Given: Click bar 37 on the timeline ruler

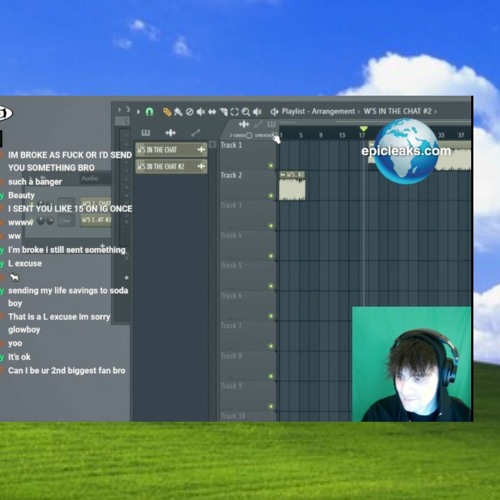Looking at the screenshot, I should pyautogui.click(x=461, y=135).
